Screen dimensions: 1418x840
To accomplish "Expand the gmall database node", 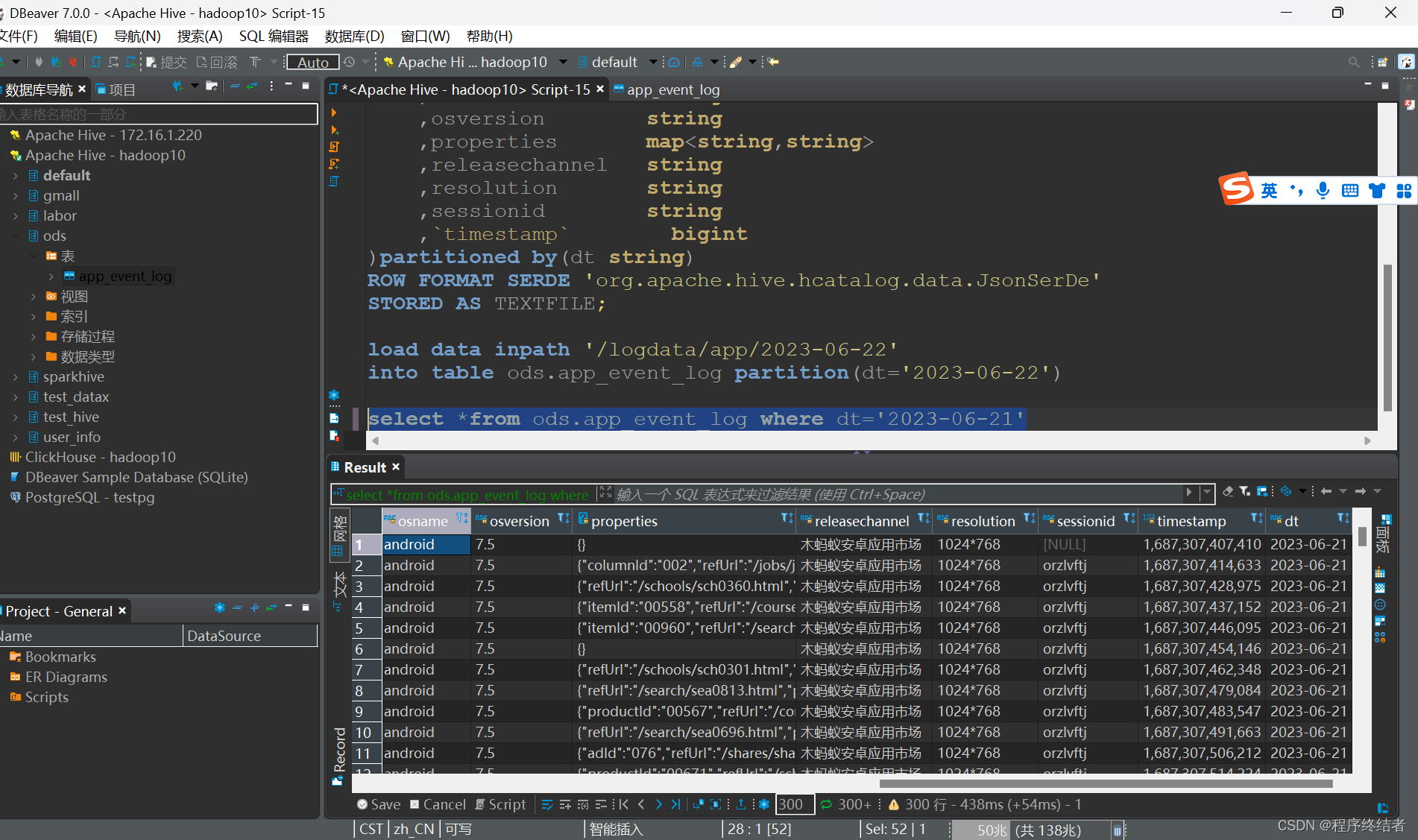I will click(16, 196).
